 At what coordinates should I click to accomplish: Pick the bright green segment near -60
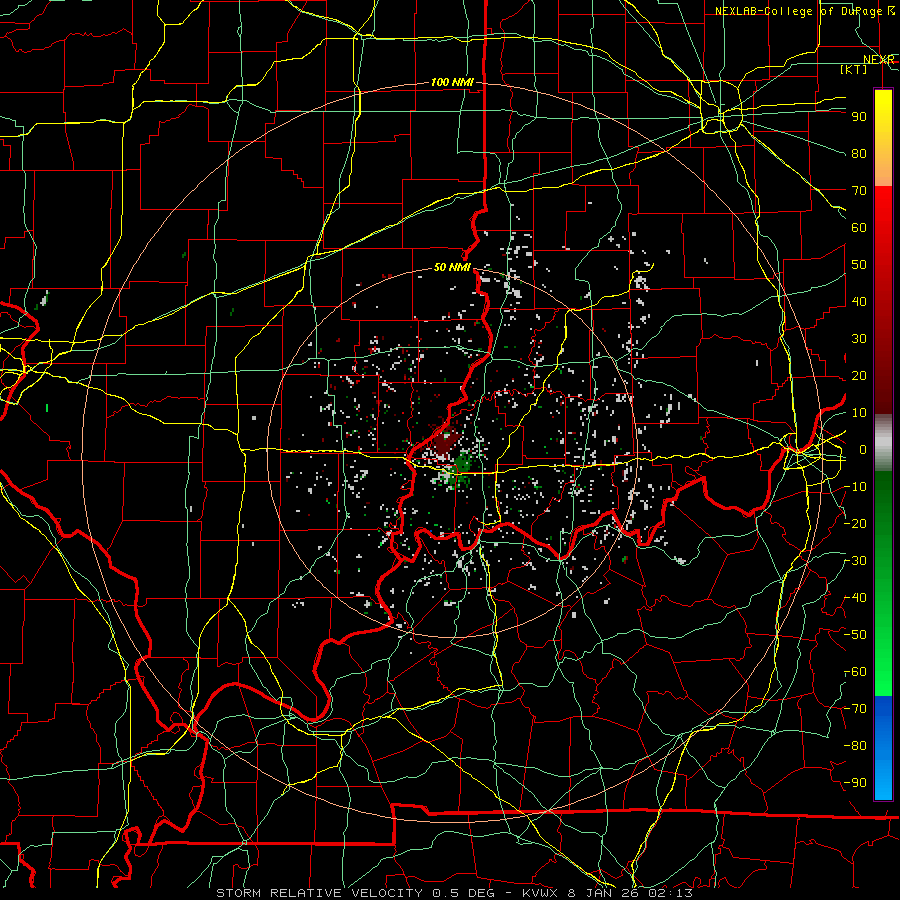coord(883,677)
